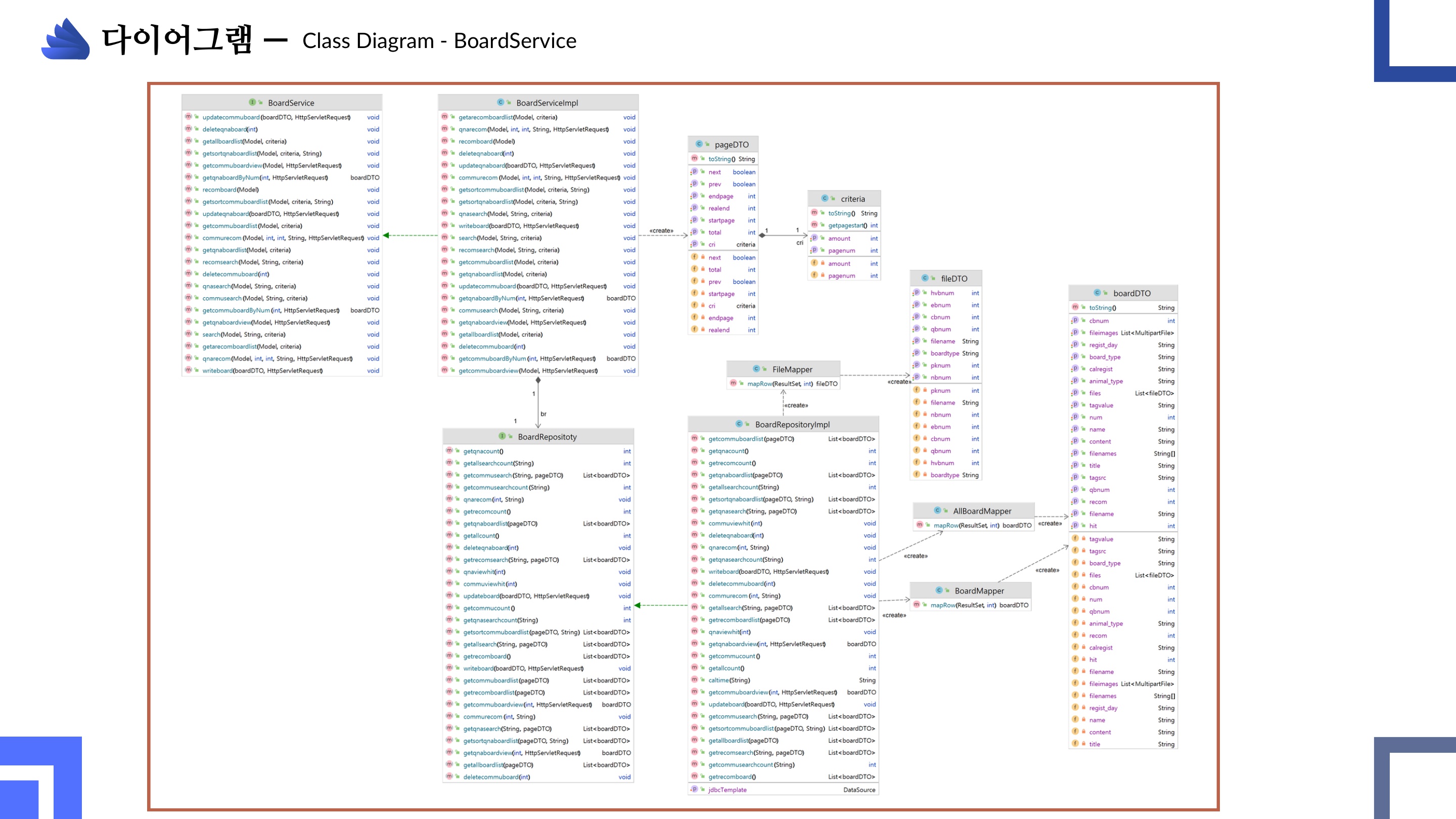The width and height of the screenshot is (1456, 819).
Task: Click getpagestart method in criteria
Action: 847,225
